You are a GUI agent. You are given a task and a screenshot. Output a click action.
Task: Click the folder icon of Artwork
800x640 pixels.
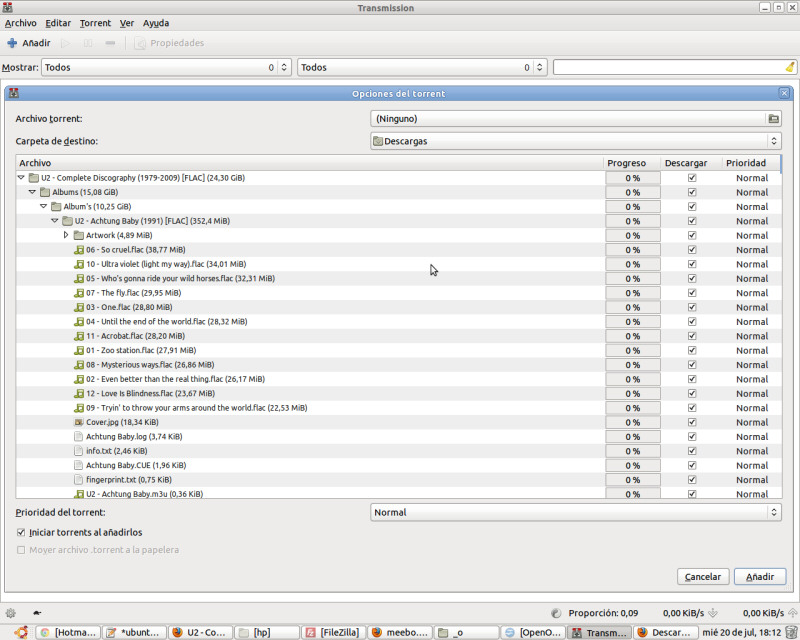click(79, 235)
